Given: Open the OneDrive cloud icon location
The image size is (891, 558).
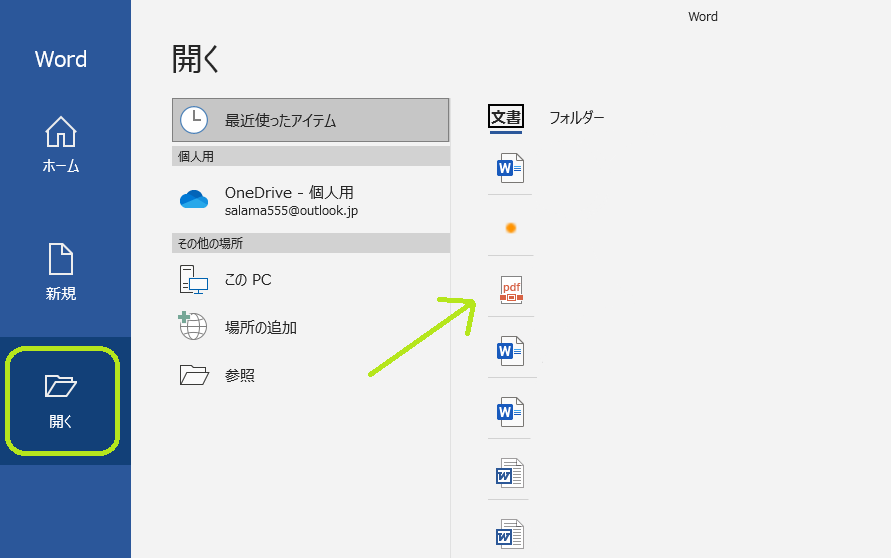Looking at the screenshot, I should point(194,200).
